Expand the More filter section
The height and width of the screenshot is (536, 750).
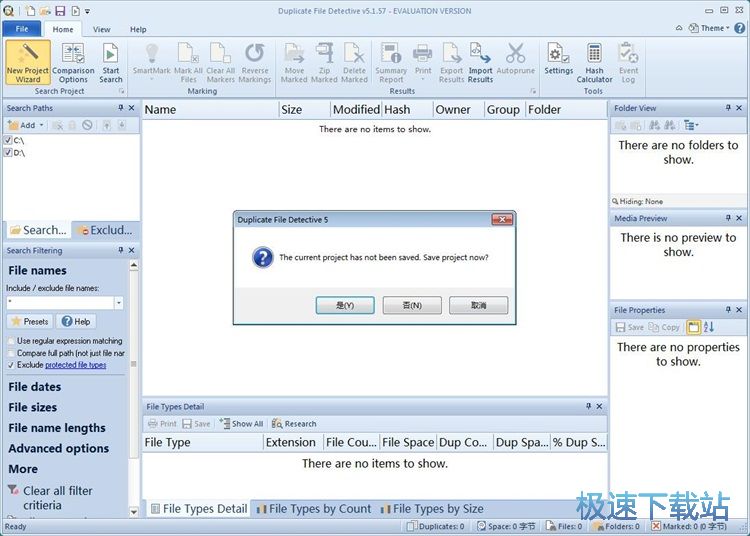click(x=23, y=469)
